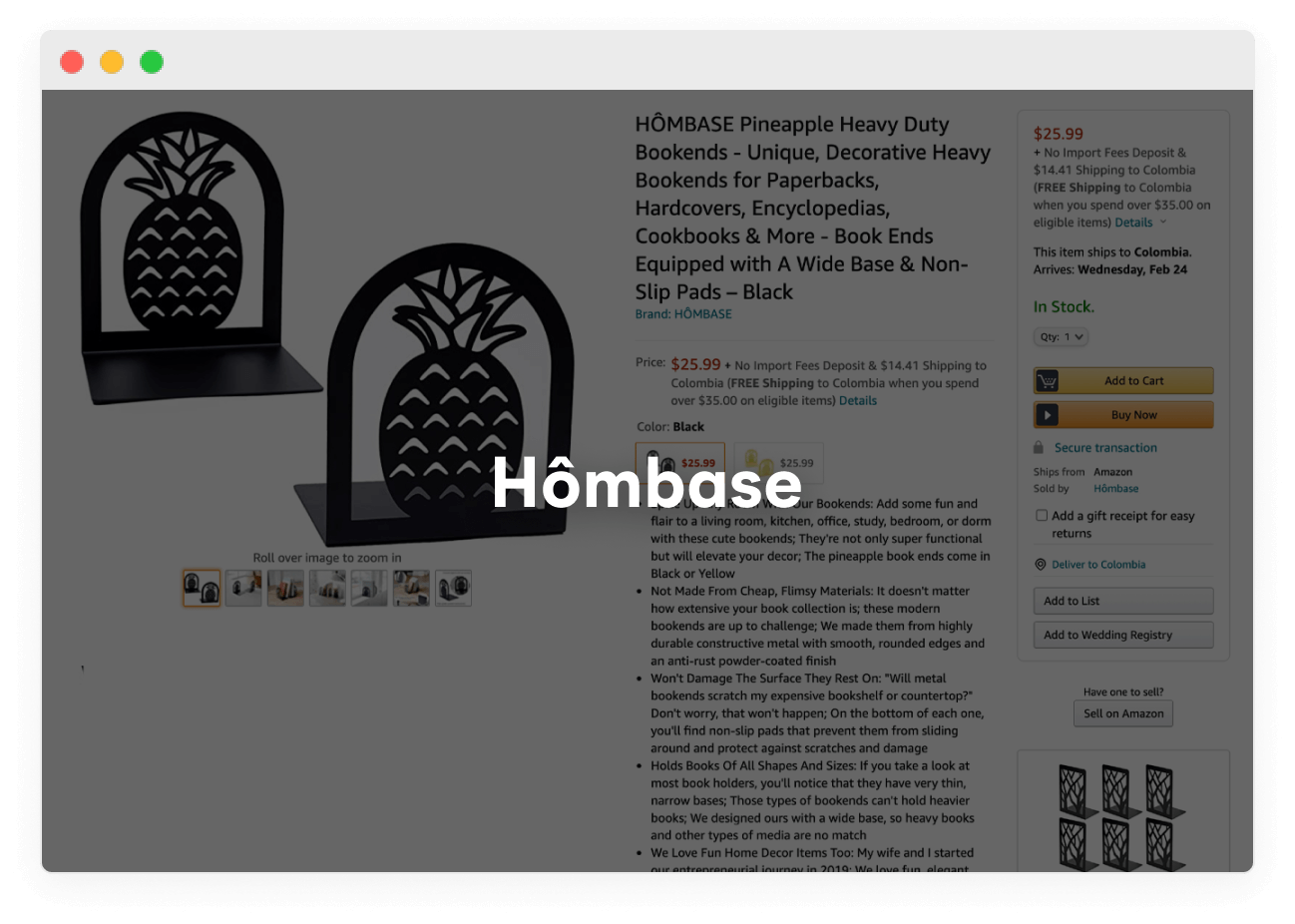
Task: Open the Hômbase seller link after Sold by
Action: 1115,489
